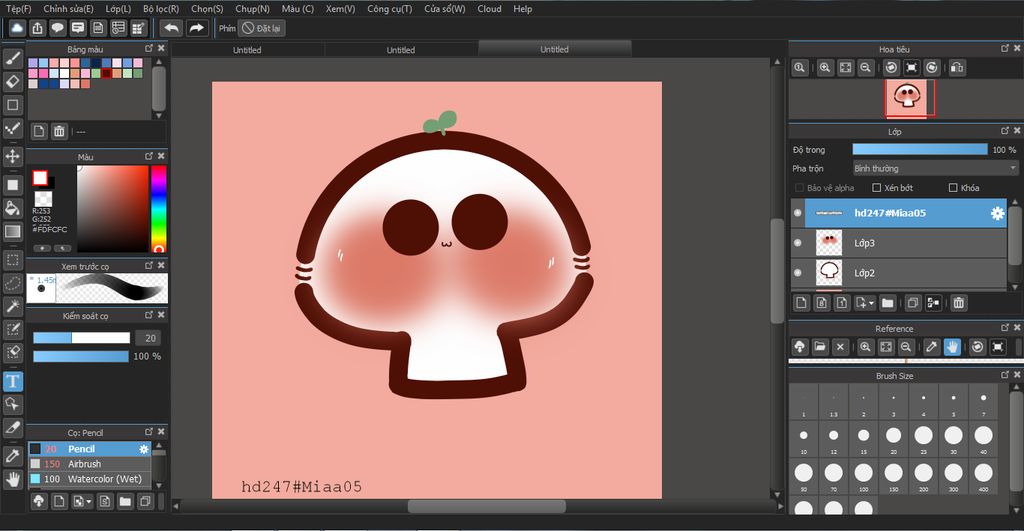
Task: Hide the Lớp3 layer
Action: 797,243
